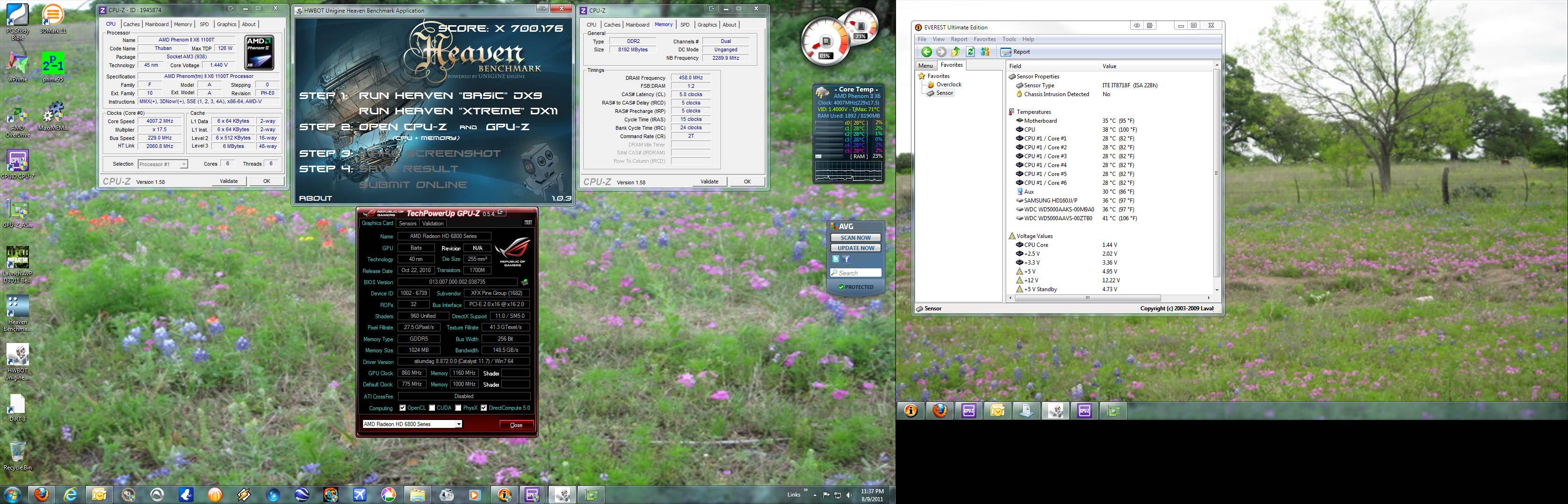Open SPD tab in the right CPU-Z window
Screen dimensions: 1568x504
coord(685,25)
